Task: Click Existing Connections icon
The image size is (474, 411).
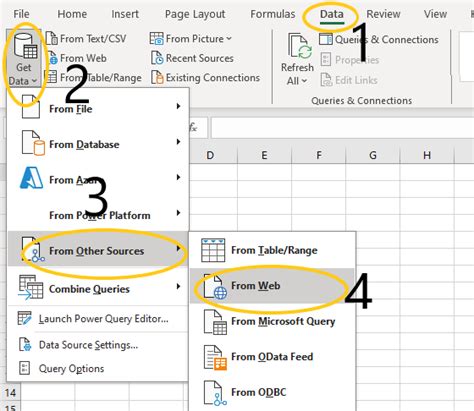Action: pos(157,78)
